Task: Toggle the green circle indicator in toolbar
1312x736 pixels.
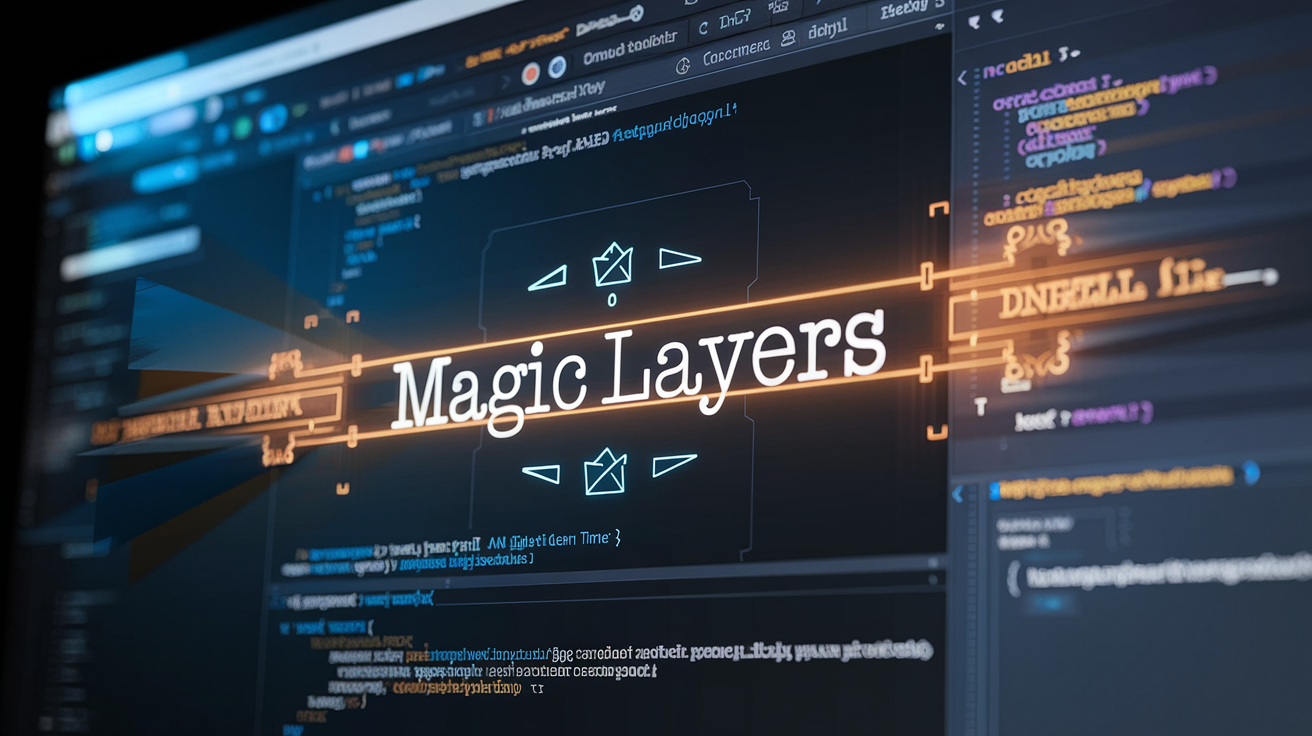Action: coord(243,128)
